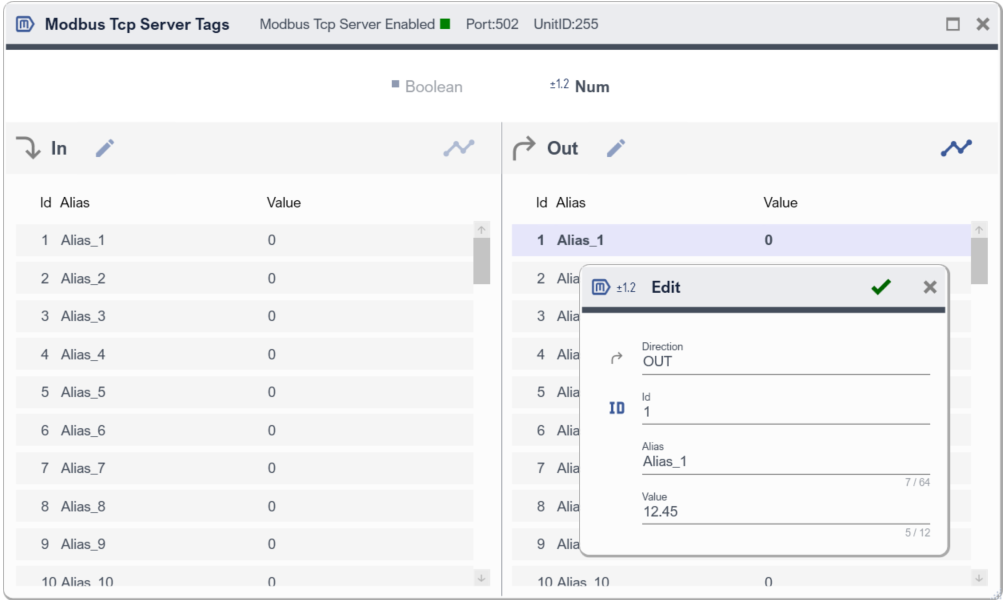Click the In list scrollbar down arrow

pyautogui.click(x=481, y=578)
